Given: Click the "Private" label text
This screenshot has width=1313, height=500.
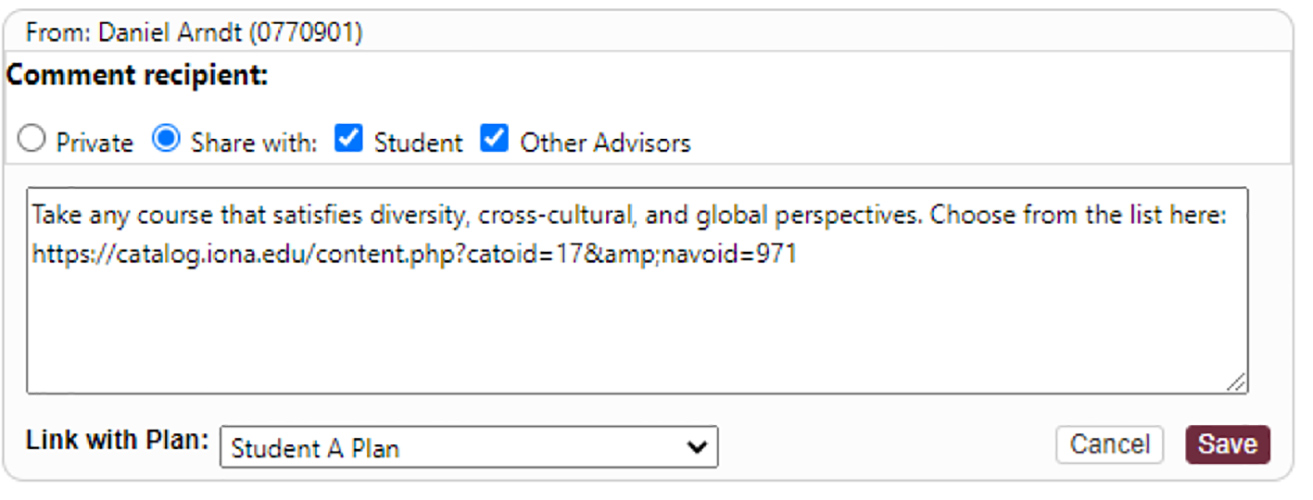Looking at the screenshot, I should (x=94, y=143).
